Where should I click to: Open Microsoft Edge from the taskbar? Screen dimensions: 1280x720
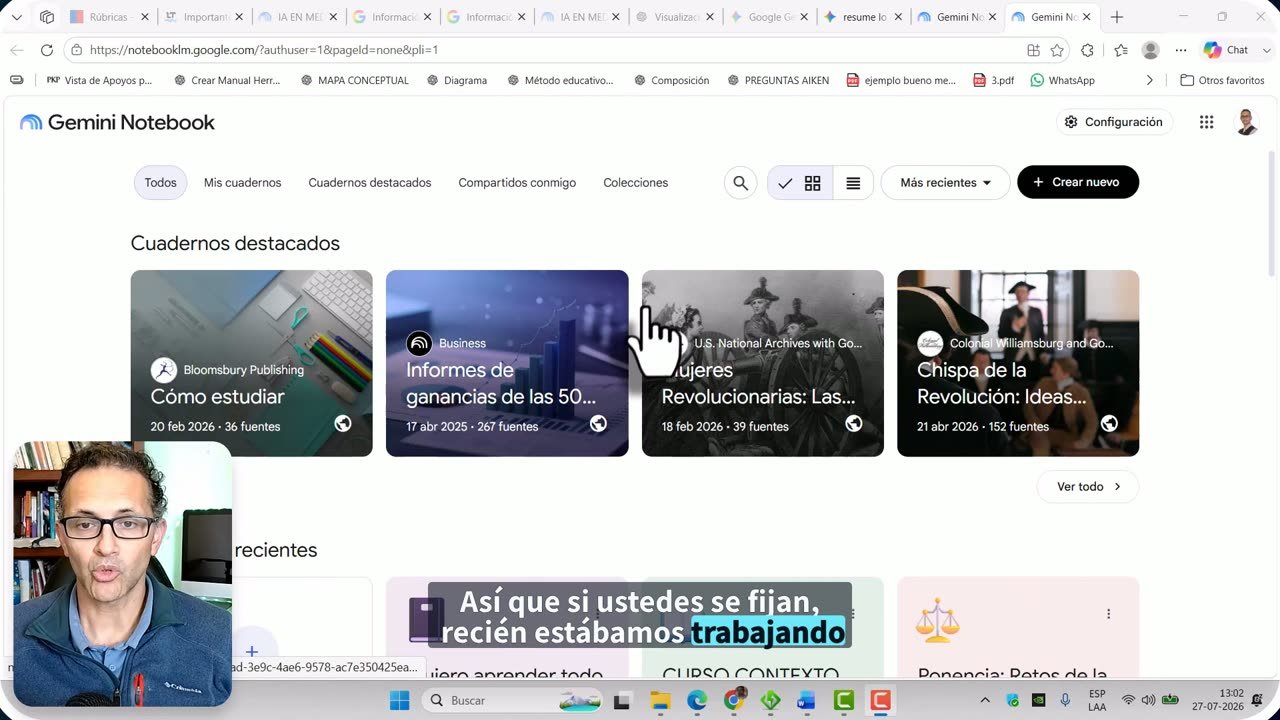pos(697,701)
